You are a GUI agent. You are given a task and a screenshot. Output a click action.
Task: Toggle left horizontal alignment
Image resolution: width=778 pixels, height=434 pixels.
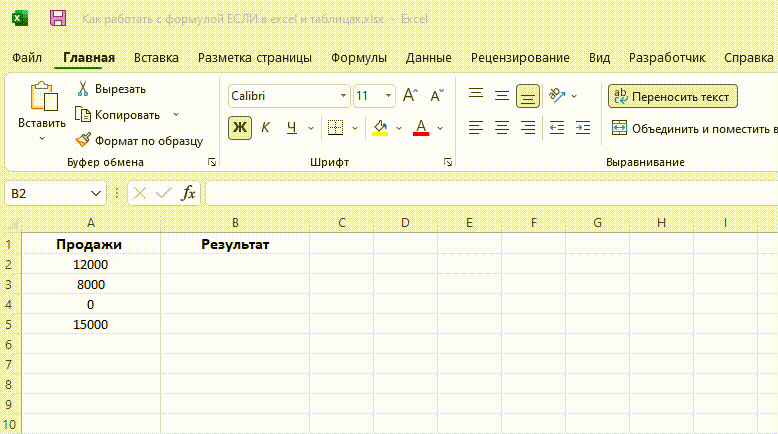tap(476, 128)
